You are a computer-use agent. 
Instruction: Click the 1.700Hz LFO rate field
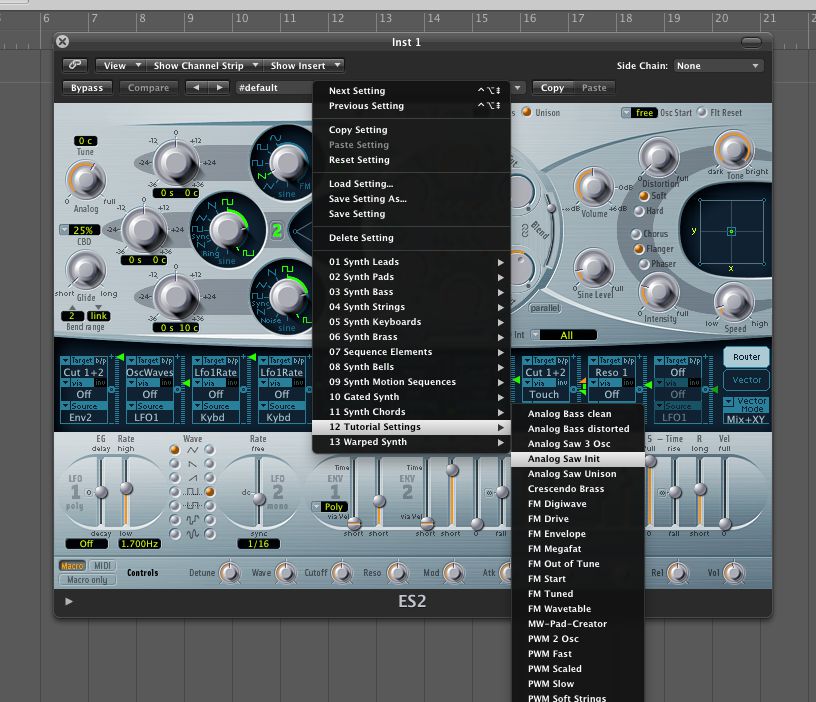click(139, 544)
